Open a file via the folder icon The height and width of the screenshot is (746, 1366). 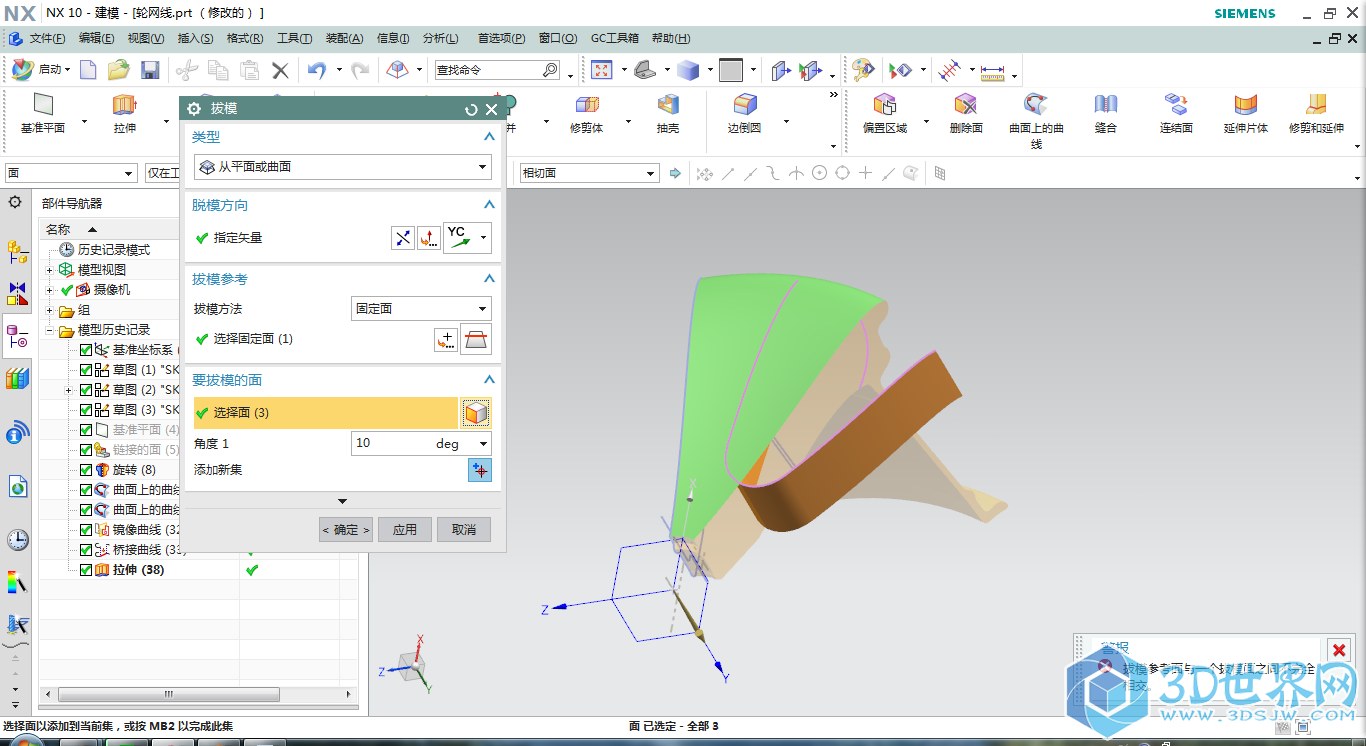(x=119, y=70)
